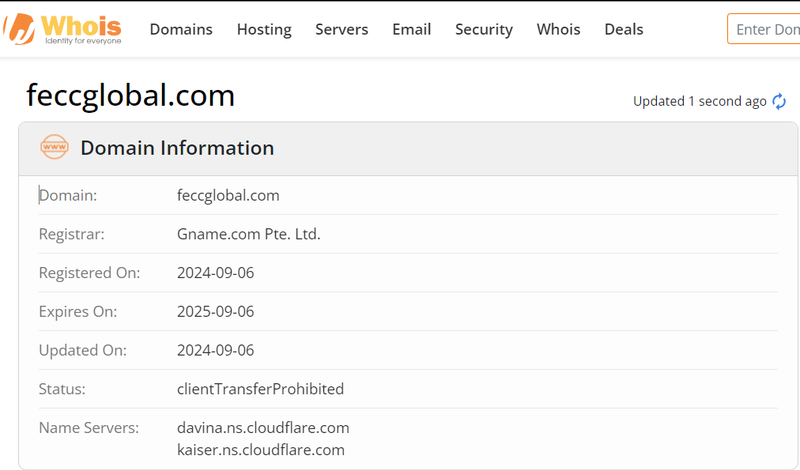Click the davina.ns.cloudflare.com name server

[263, 427]
